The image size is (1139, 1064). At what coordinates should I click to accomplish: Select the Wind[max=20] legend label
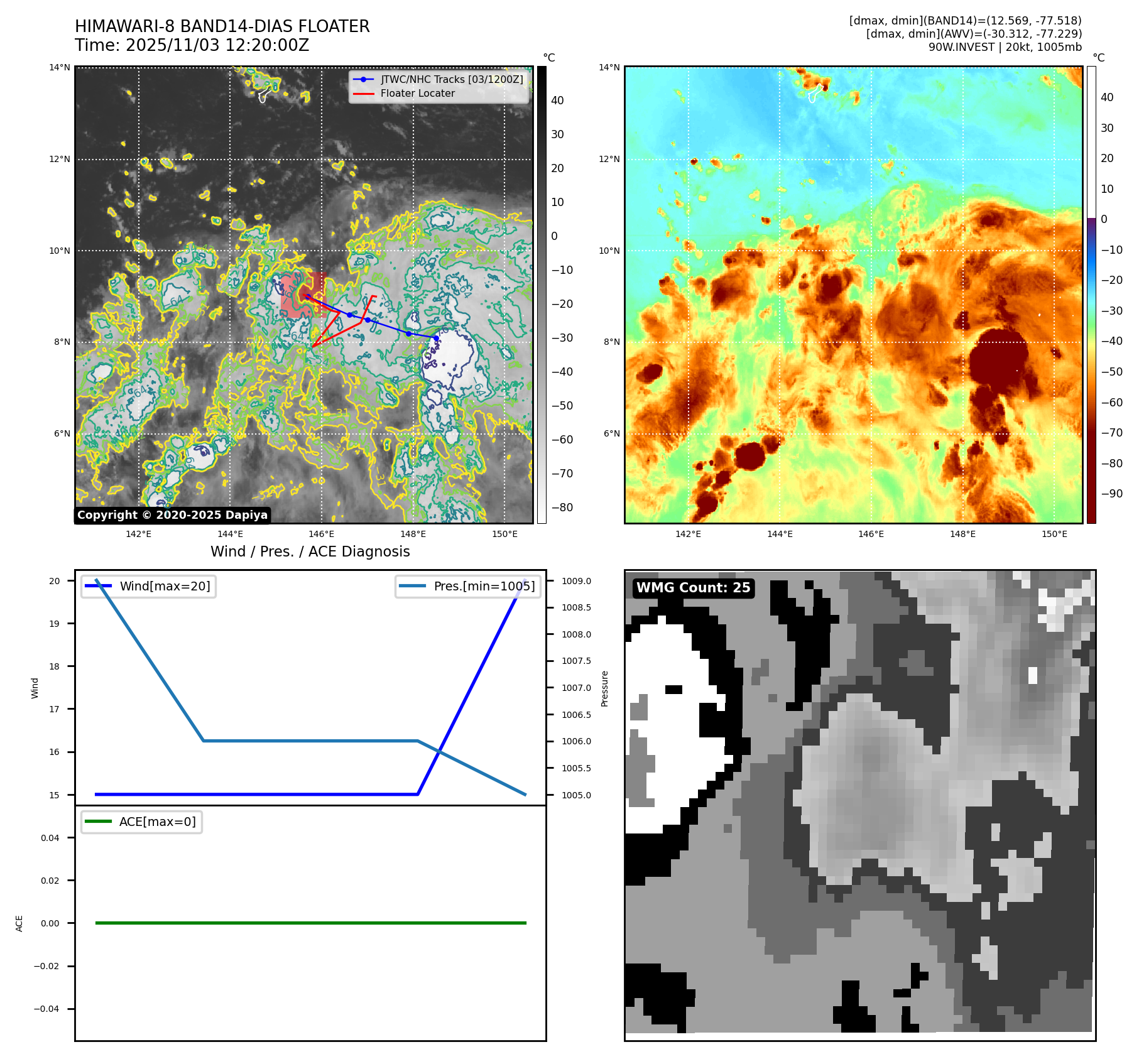[165, 586]
